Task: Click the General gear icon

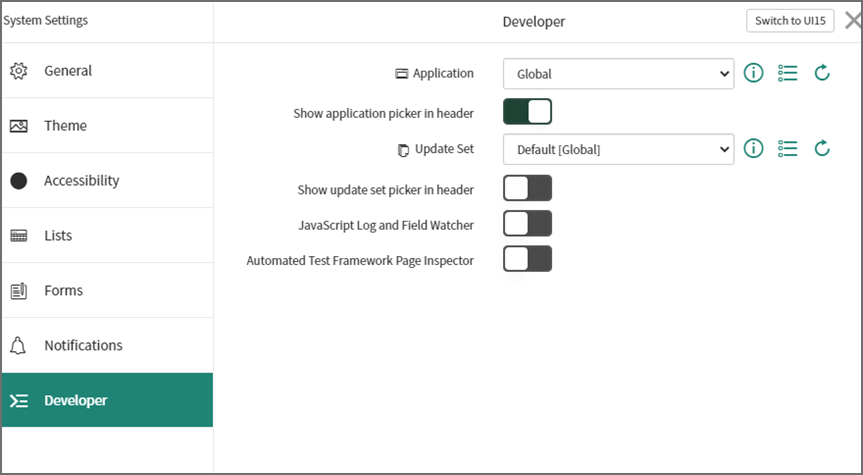Action: point(19,71)
